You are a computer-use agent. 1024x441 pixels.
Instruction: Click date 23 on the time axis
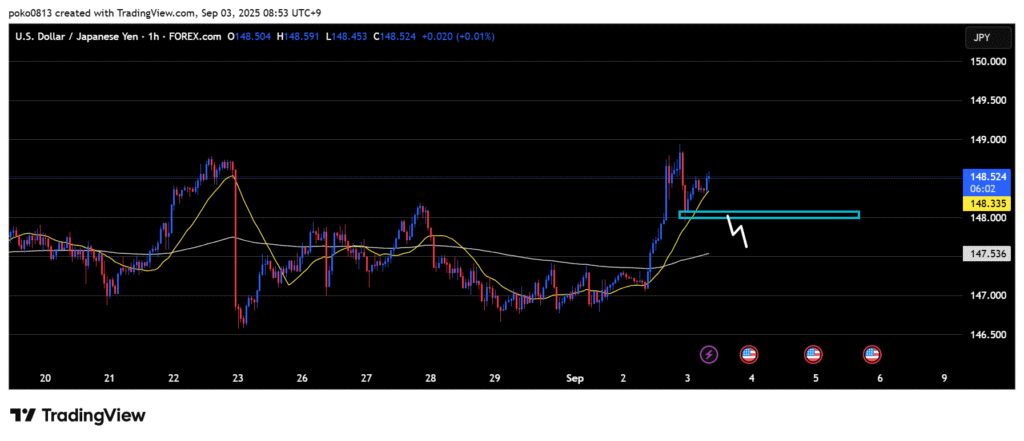[238, 378]
